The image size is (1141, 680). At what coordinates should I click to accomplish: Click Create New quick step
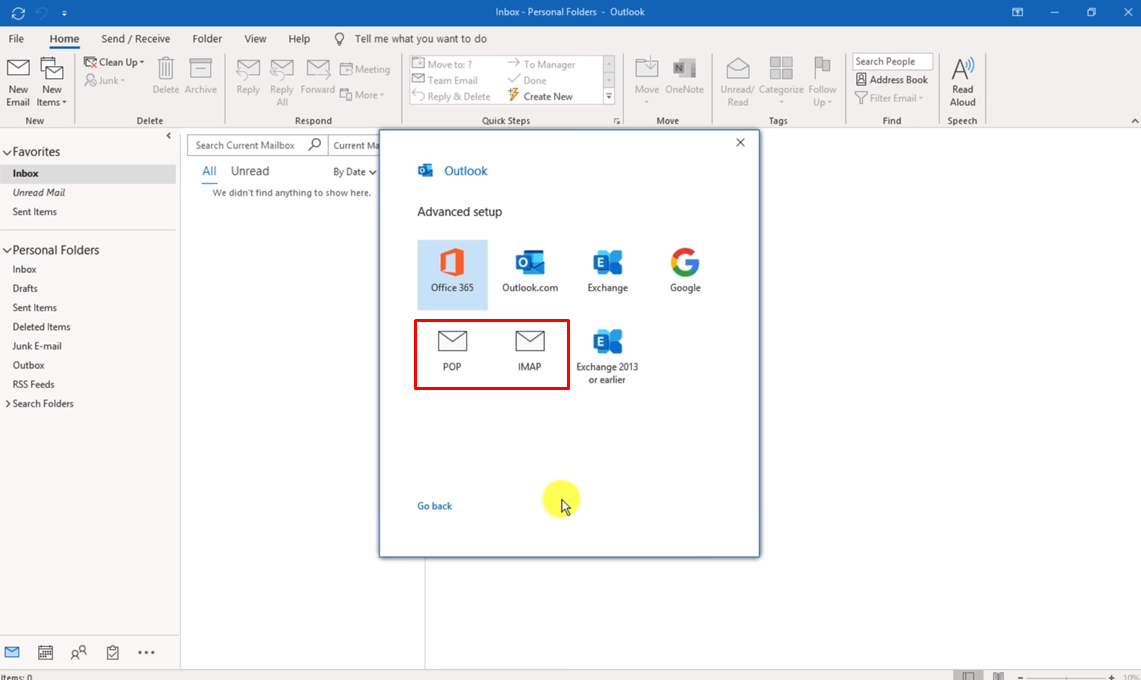(541, 96)
